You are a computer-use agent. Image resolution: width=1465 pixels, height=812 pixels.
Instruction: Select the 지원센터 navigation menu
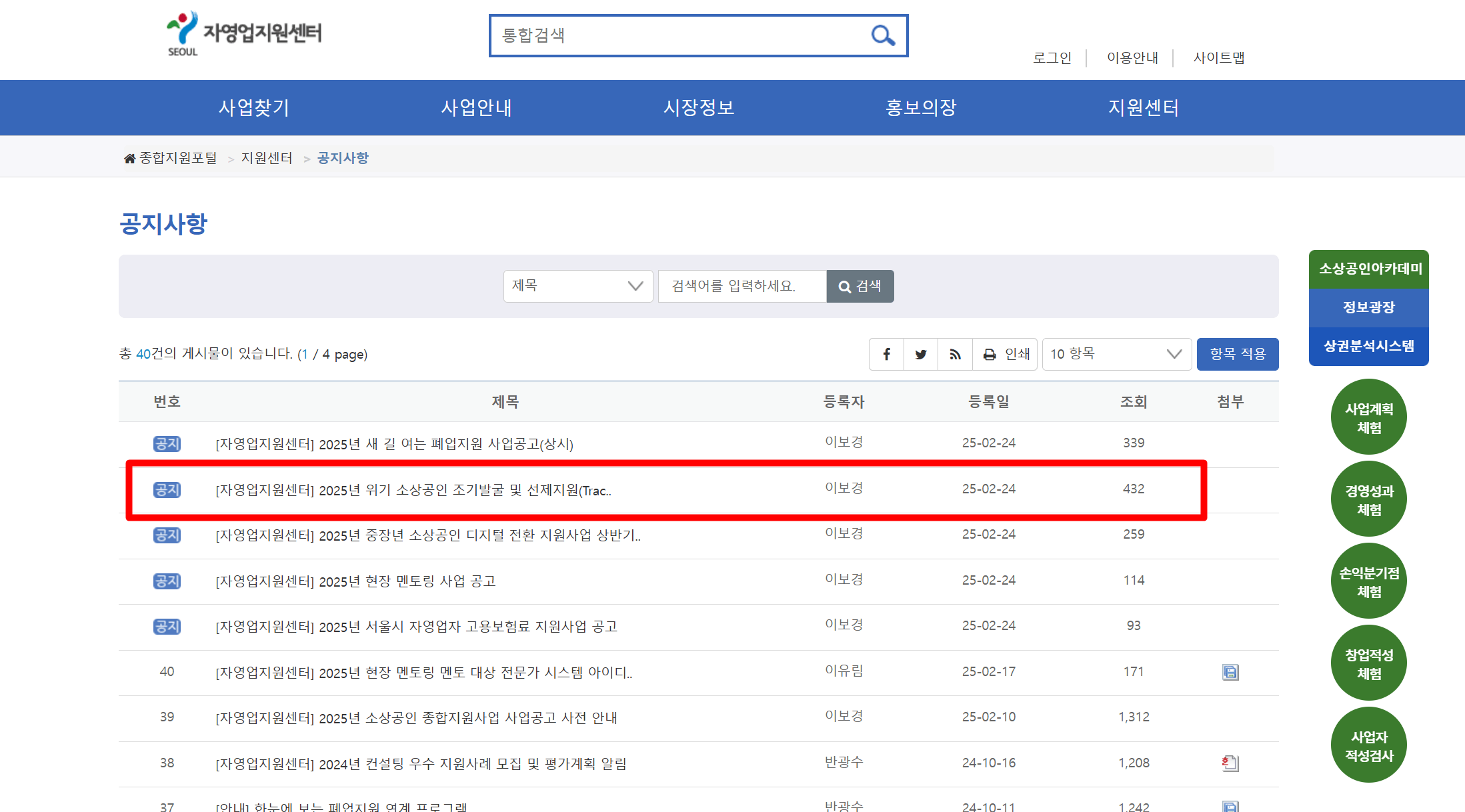point(1143,107)
